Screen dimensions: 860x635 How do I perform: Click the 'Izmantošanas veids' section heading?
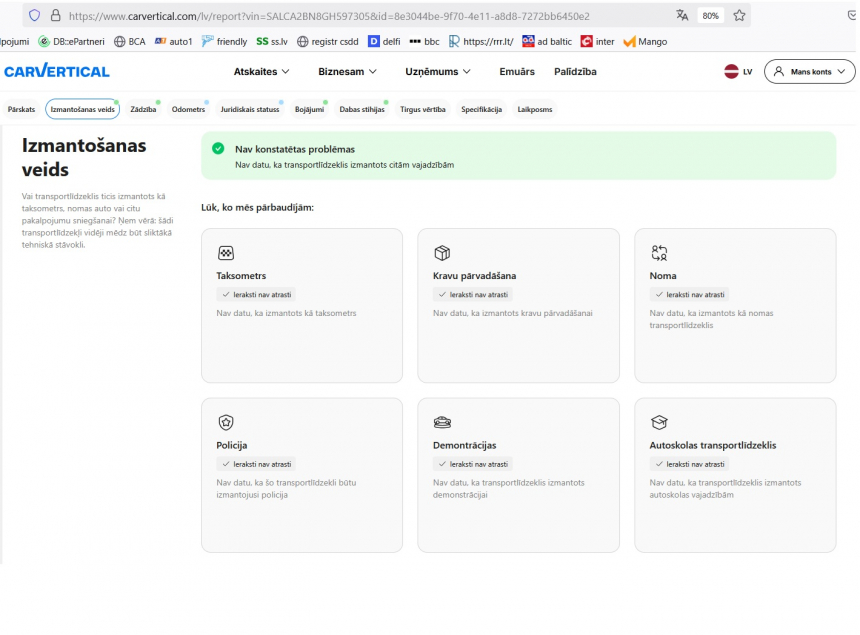point(84,157)
